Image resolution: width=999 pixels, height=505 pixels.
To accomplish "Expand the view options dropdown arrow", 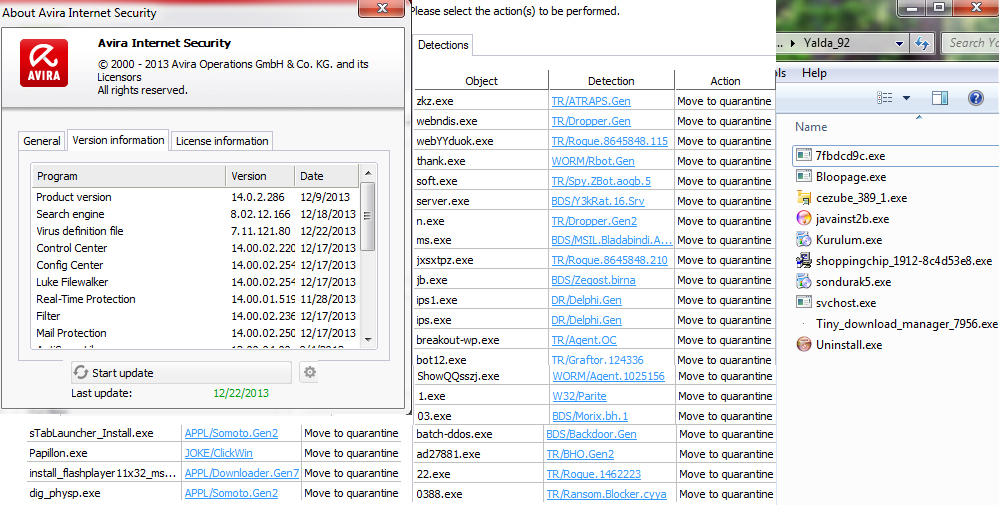I will coord(906,98).
